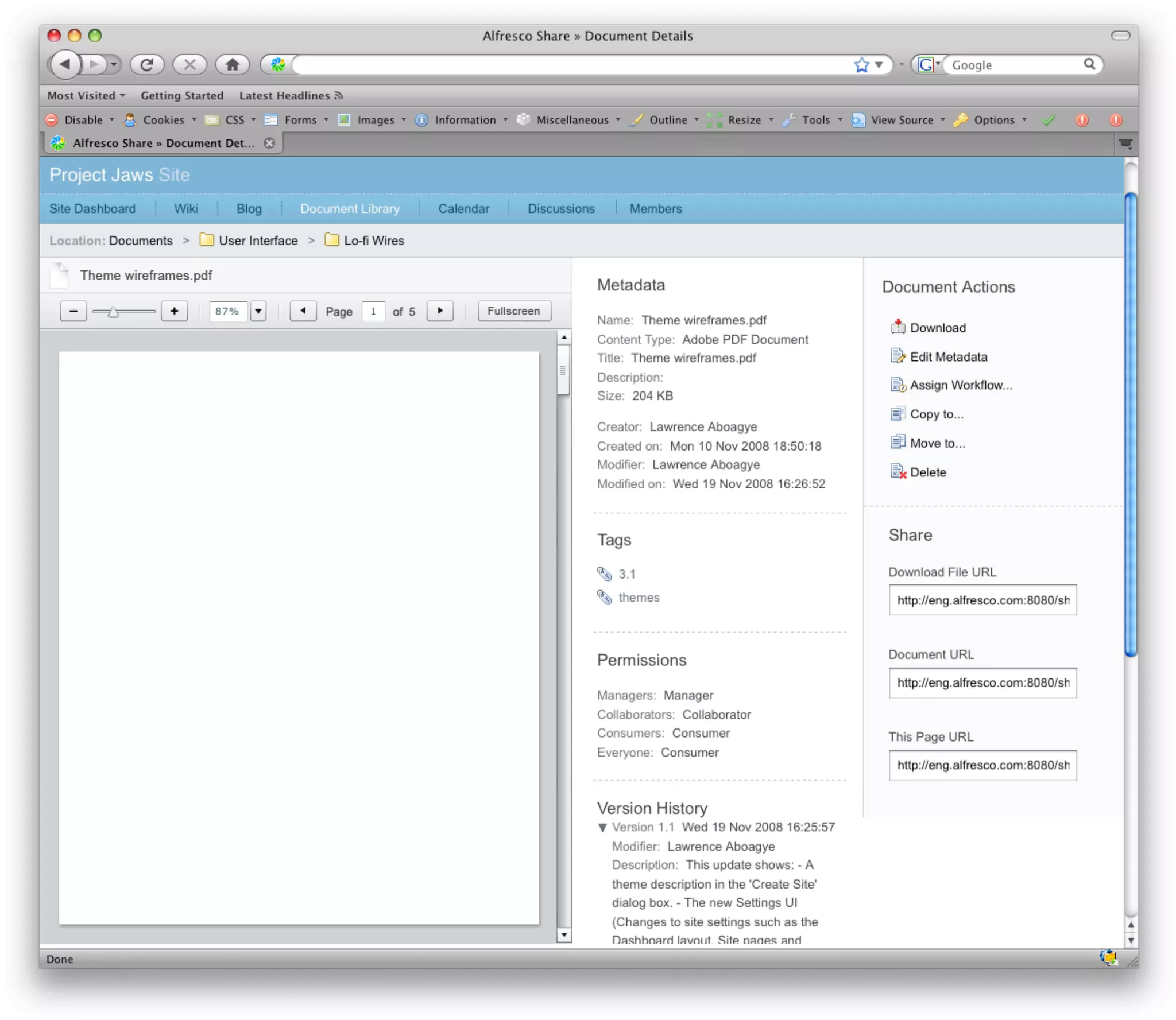Screen dimensions: 1176x1020
Task: Open the Document Library tab
Action: coord(350,208)
